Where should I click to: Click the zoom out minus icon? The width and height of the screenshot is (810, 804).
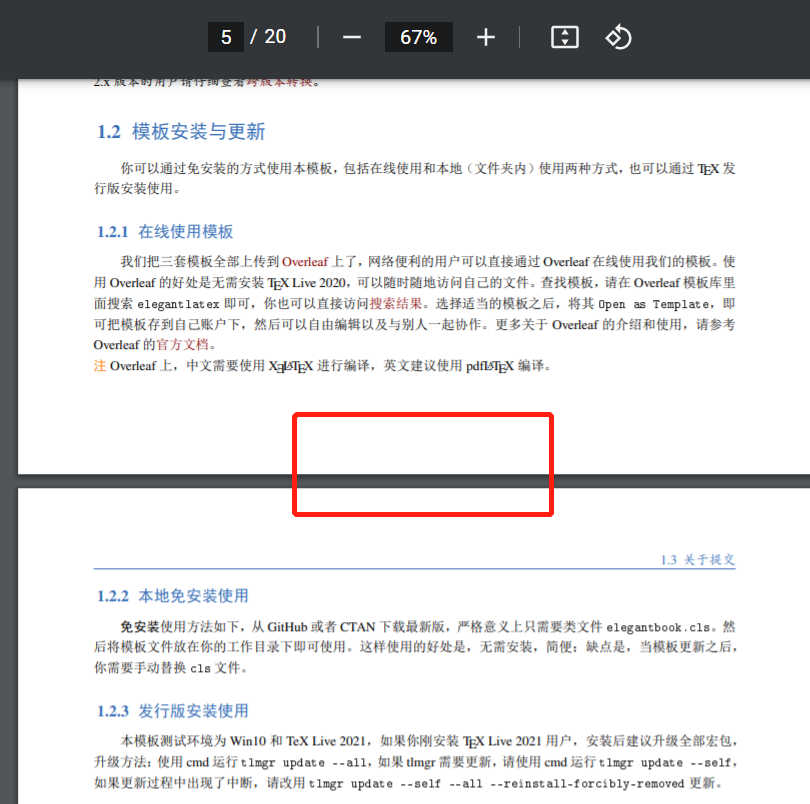pos(351,37)
